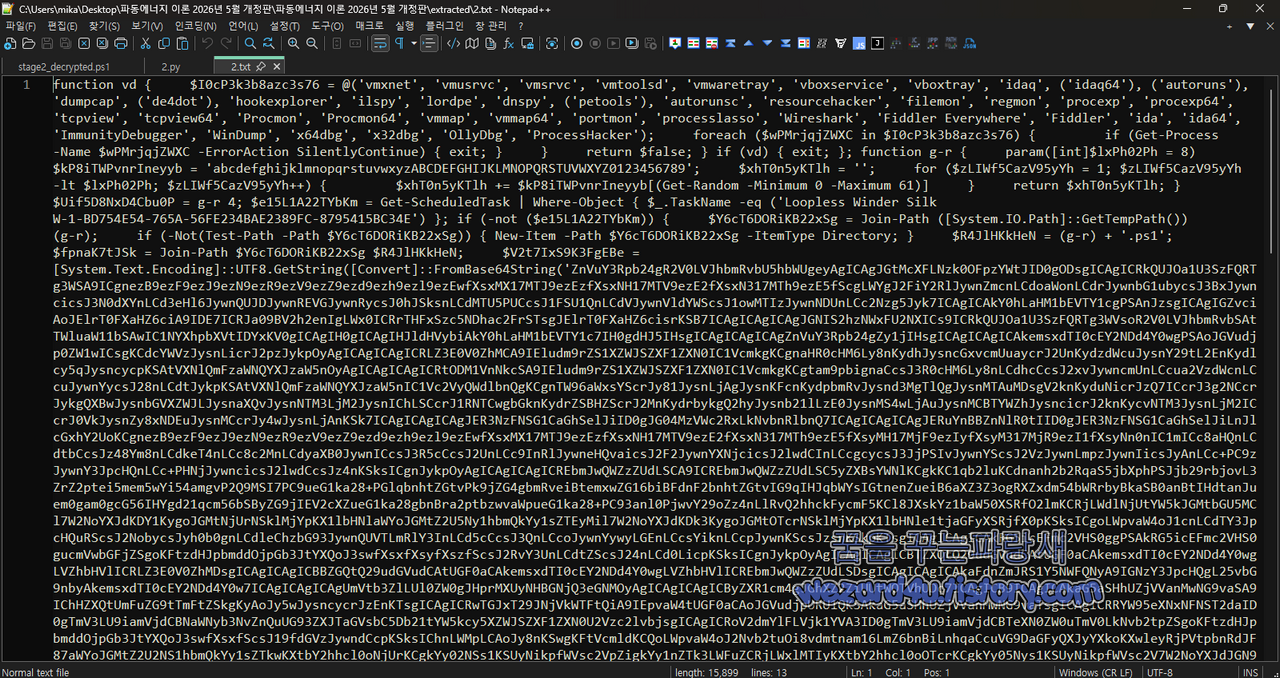Click the blue JS plugin icon
The width and height of the screenshot is (1280, 678).
coord(859,43)
